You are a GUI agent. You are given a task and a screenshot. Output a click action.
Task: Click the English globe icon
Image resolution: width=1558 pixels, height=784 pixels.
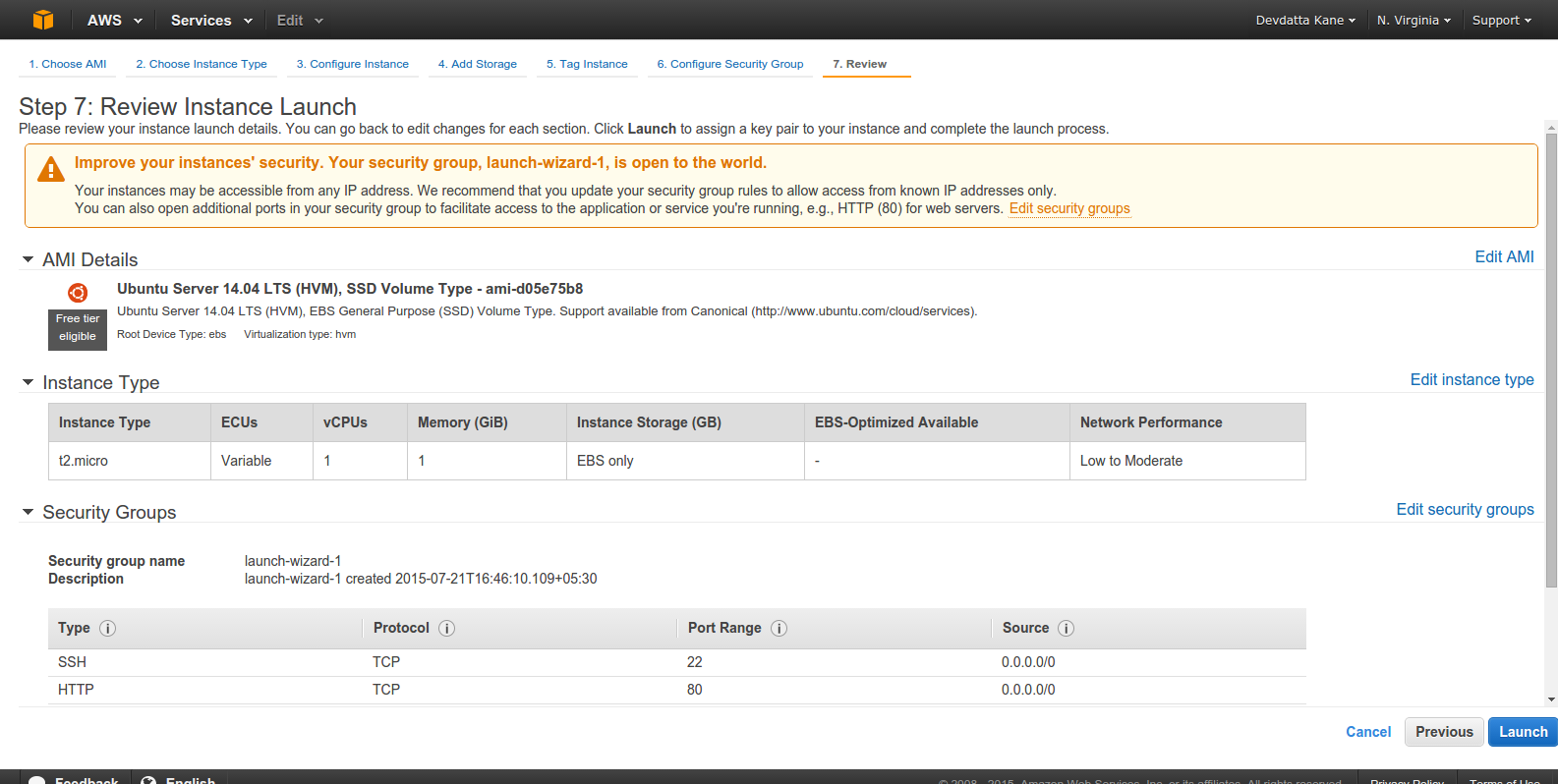click(149, 780)
